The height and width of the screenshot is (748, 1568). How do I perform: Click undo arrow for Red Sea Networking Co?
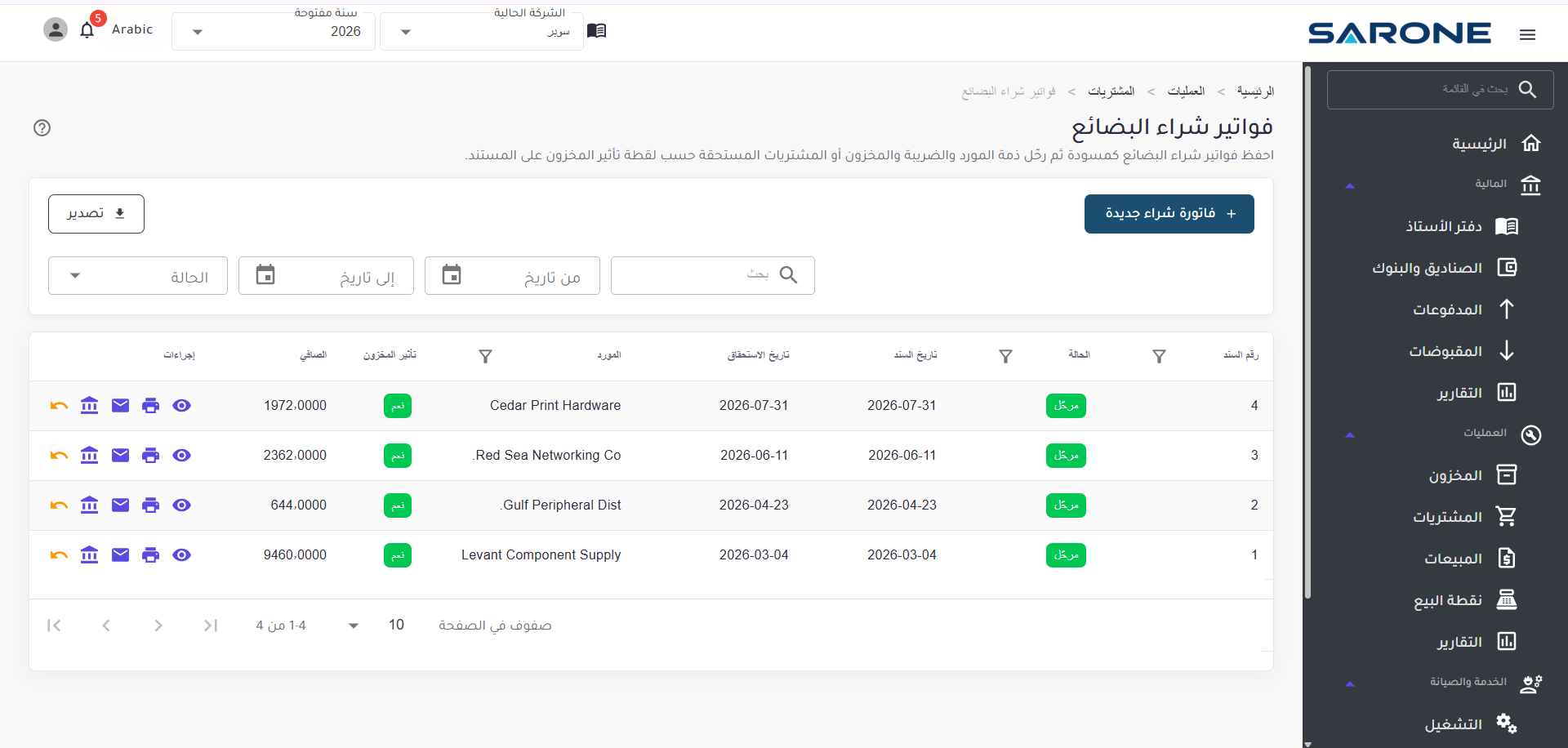tap(59, 456)
